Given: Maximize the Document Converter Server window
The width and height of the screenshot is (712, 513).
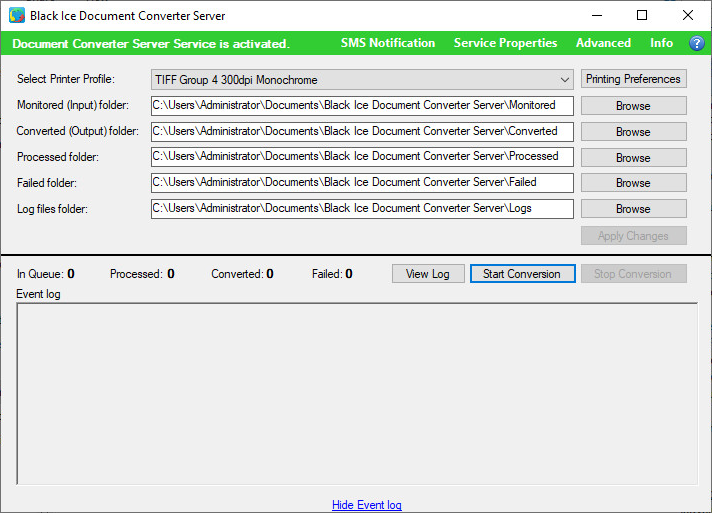Looking at the screenshot, I should pyautogui.click(x=642, y=16).
